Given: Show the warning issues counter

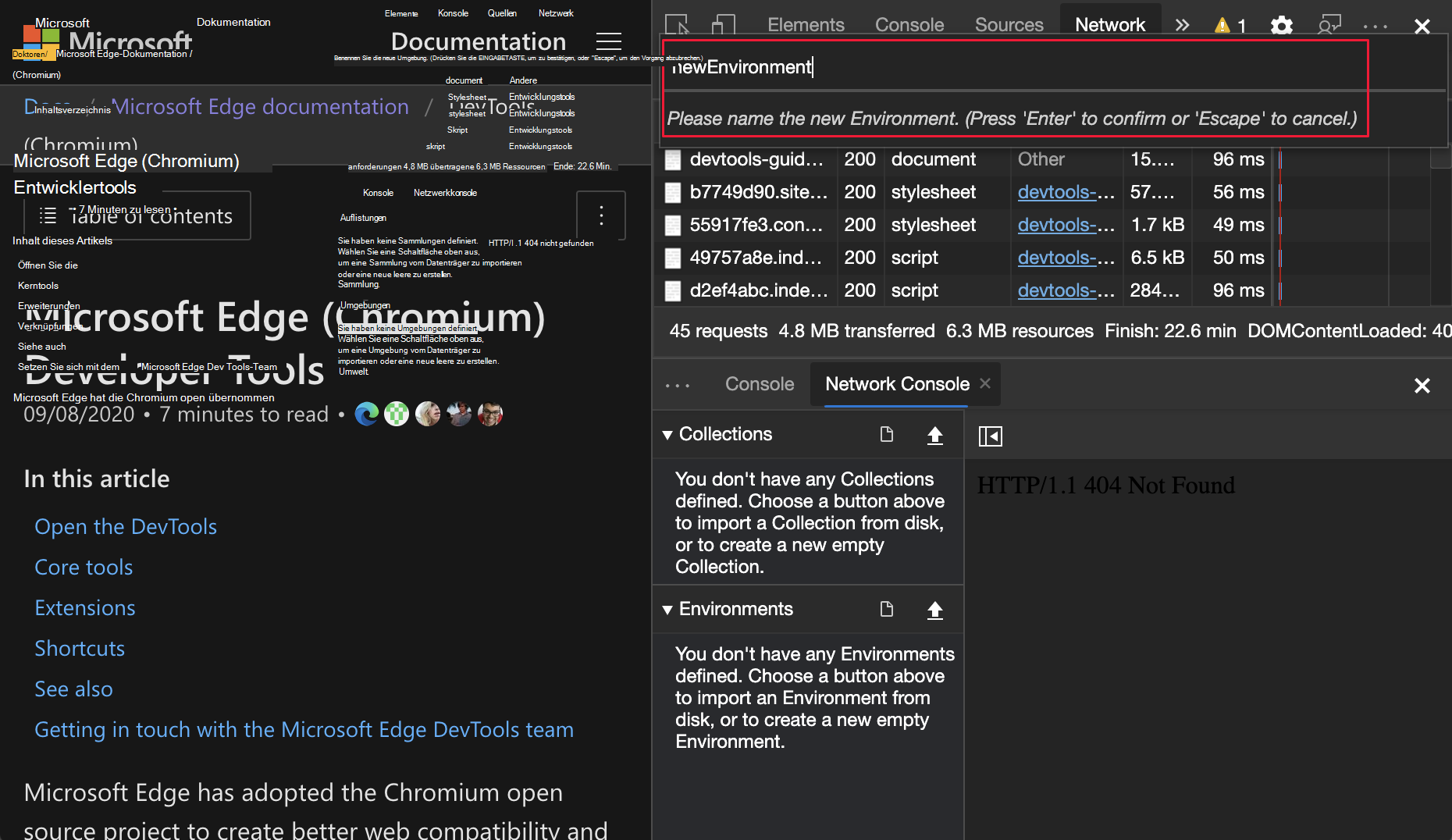Looking at the screenshot, I should [1230, 26].
